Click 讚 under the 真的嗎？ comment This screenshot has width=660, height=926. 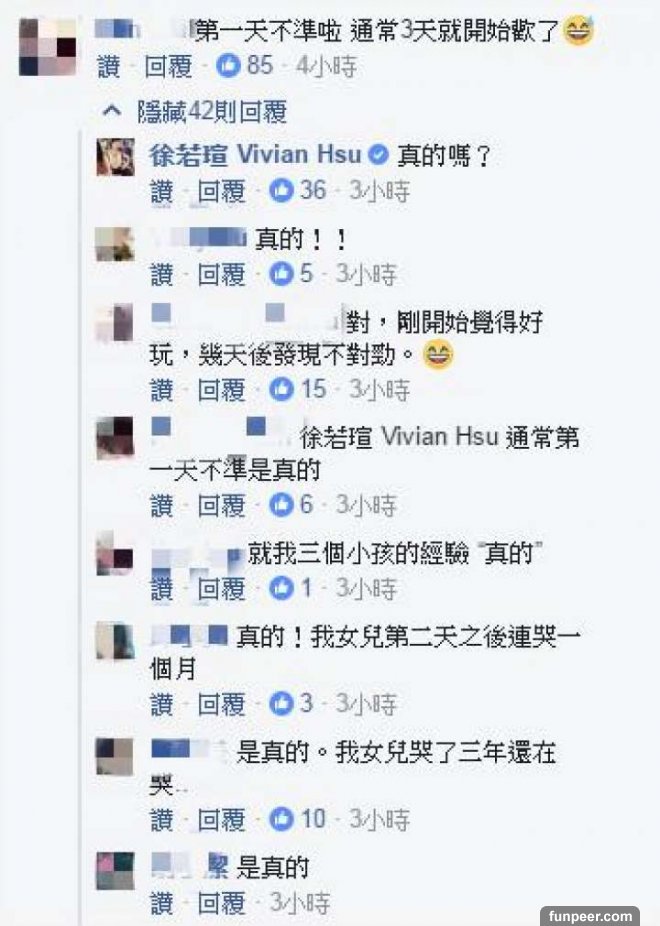click(162, 191)
